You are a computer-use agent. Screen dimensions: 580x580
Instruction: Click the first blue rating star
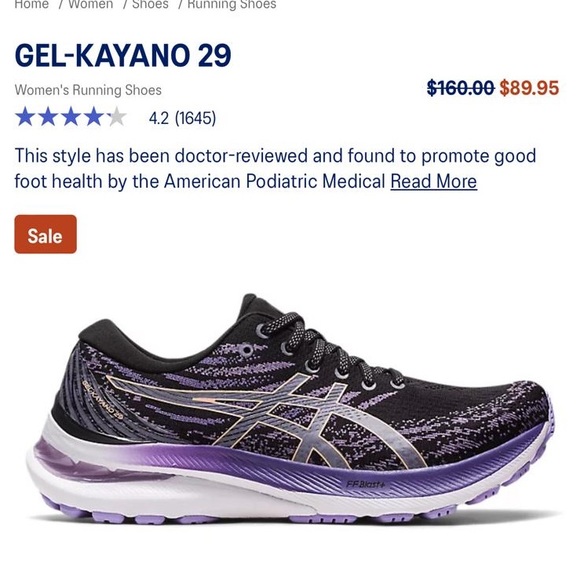pos(26,117)
